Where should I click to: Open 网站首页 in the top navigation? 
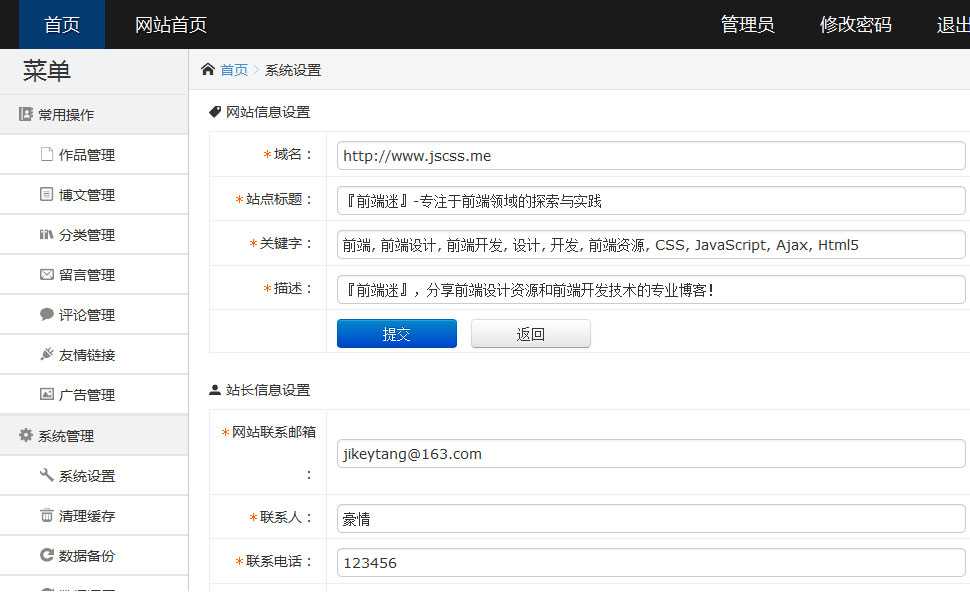171,25
